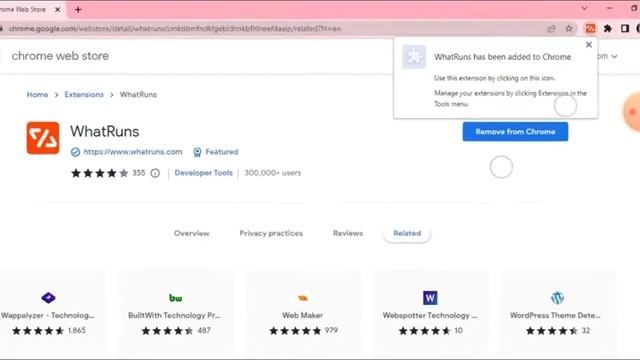The height and width of the screenshot is (360, 640).
Task: Switch to the Reviews tab
Action: [x=348, y=233]
